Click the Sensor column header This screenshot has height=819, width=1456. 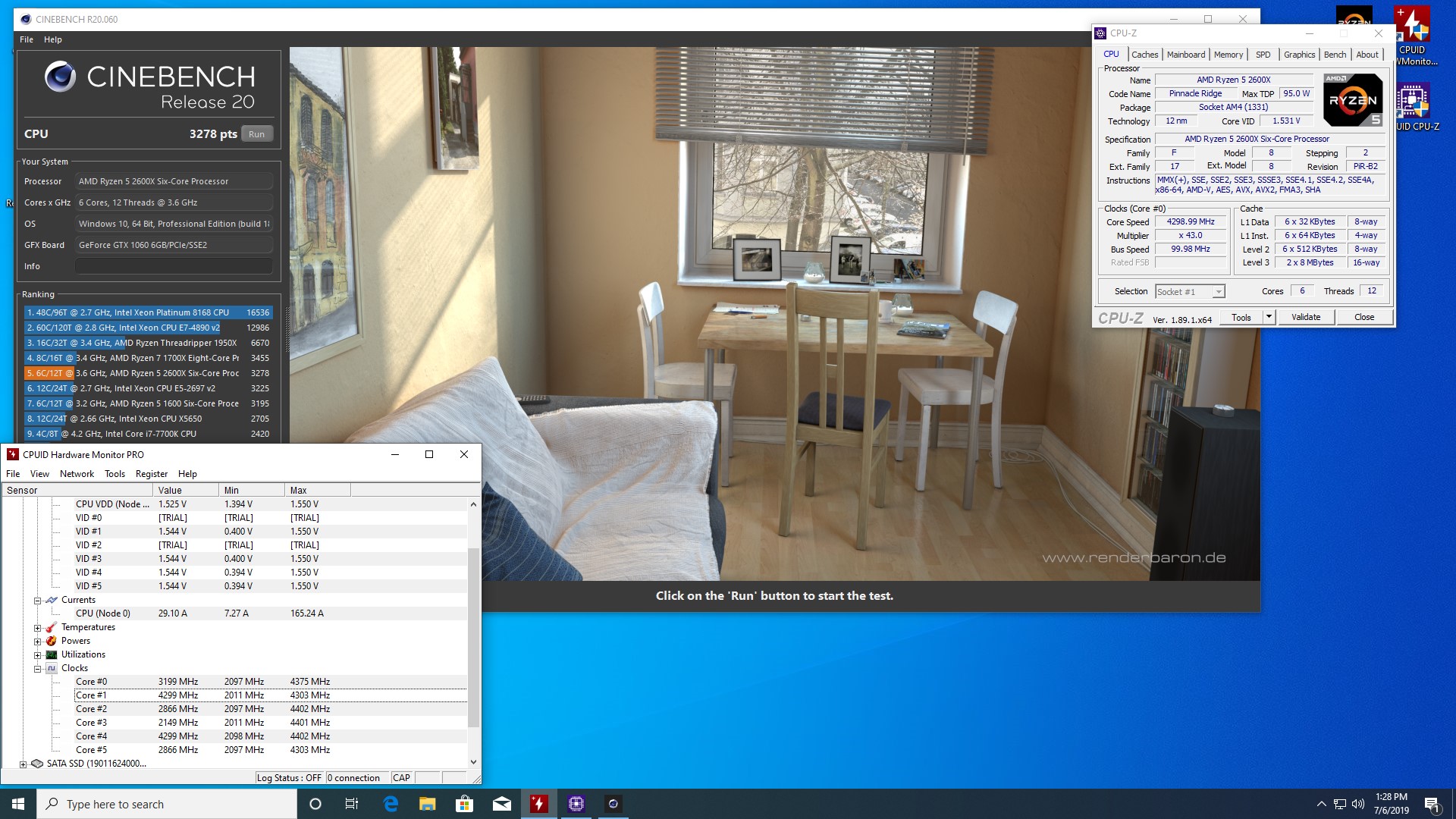(x=77, y=491)
